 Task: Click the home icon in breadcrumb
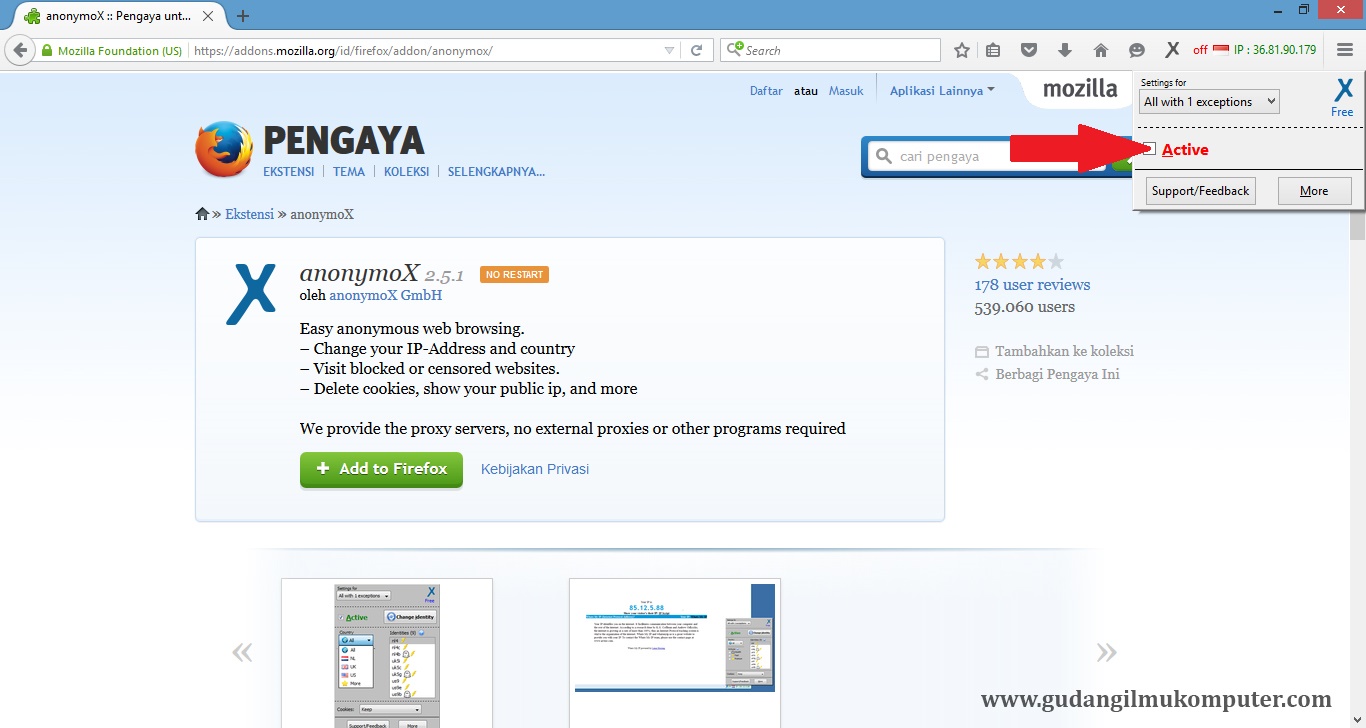(x=202, y=214)
